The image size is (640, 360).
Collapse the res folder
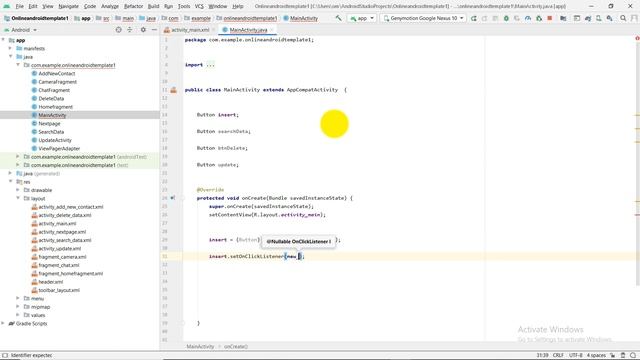pyautogui.click(x=11, y=182)
